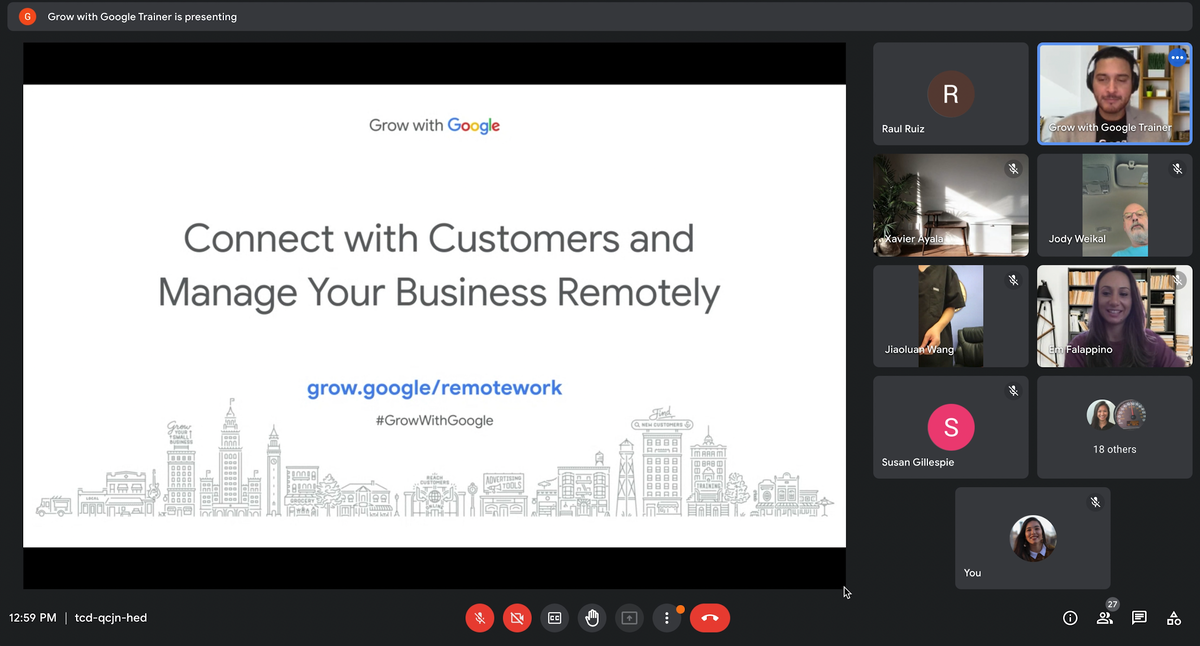
Task: Unmute your microphone
Action: 480,618
